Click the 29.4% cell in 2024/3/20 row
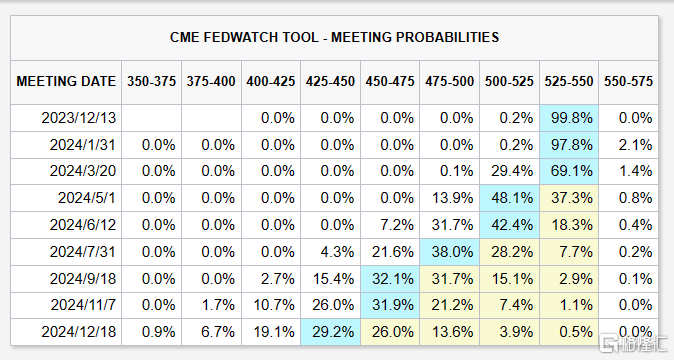This screenshot has width=674, height=360. pyautogui.click(x=509, y=171)
